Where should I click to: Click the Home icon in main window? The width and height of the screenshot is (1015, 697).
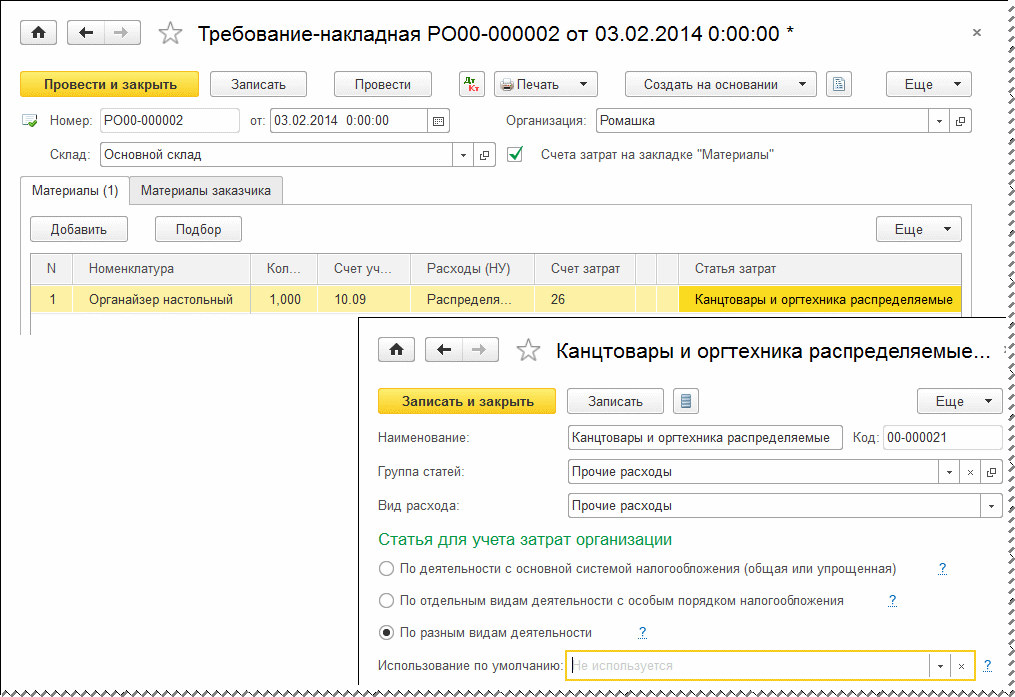click(x=39, y=33)
